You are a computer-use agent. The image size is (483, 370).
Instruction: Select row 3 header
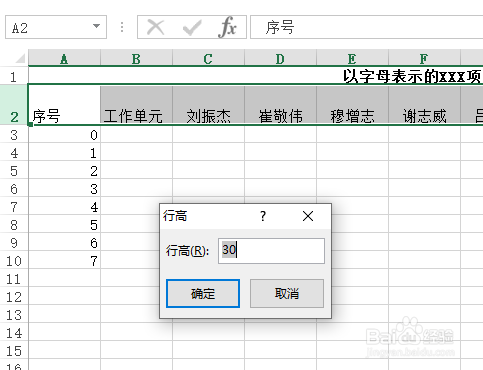14,135
